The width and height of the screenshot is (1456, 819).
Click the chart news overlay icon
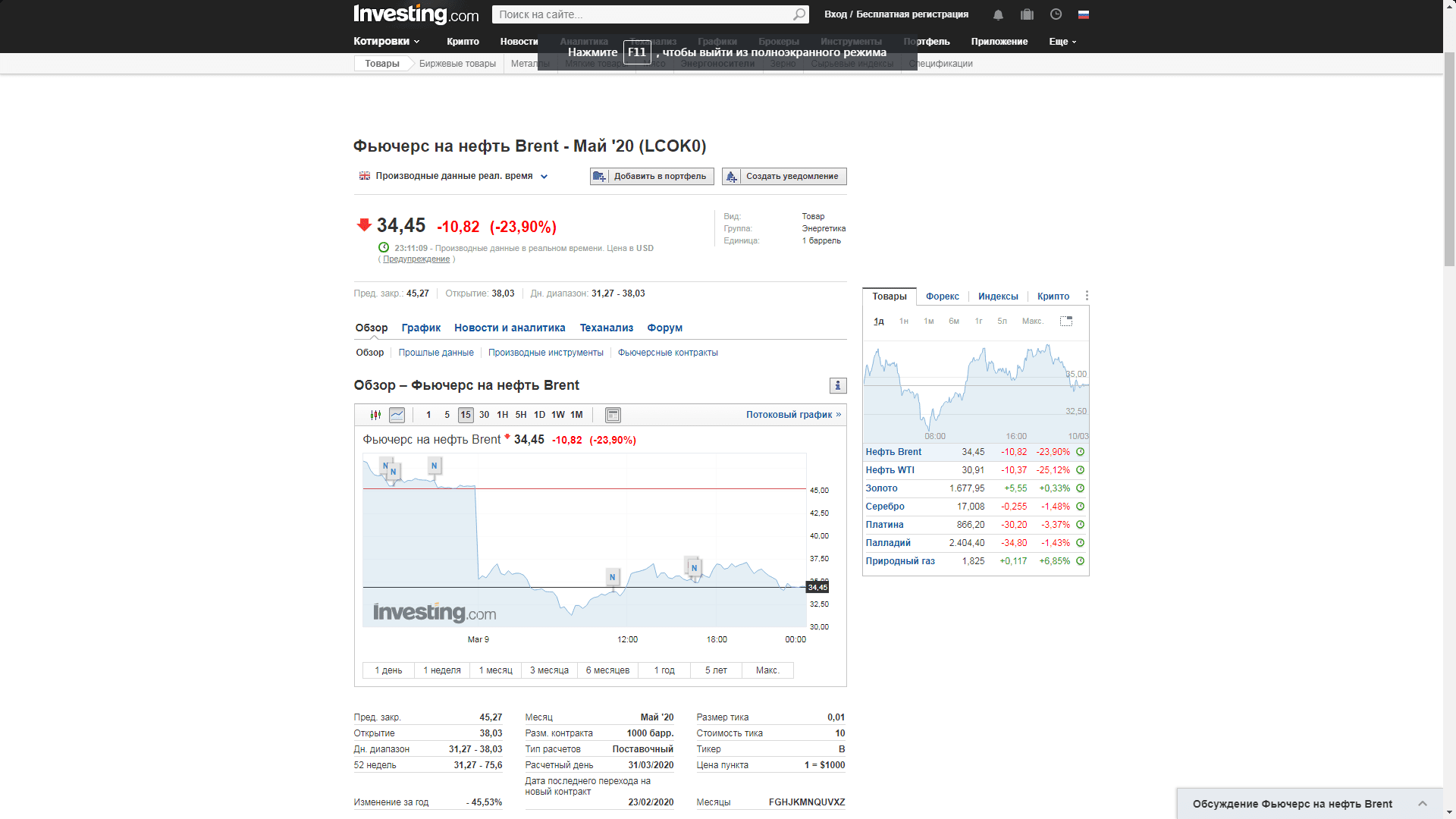pyautogui.click(x=613, y=415)
